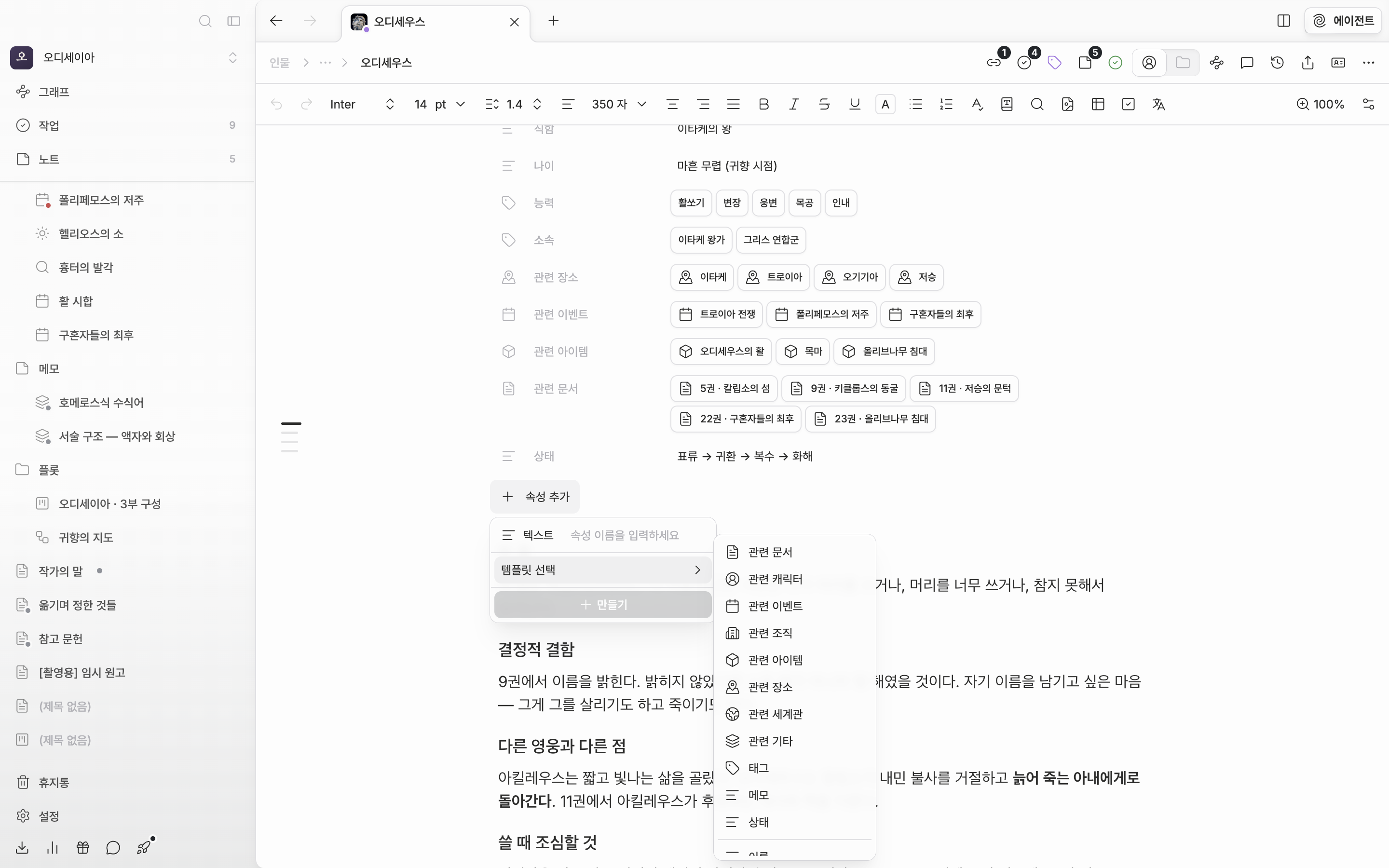Open the 트로이아 전쟁 event chip
The height and width of the screenshot is (868, 1389).
click(716, 314)
